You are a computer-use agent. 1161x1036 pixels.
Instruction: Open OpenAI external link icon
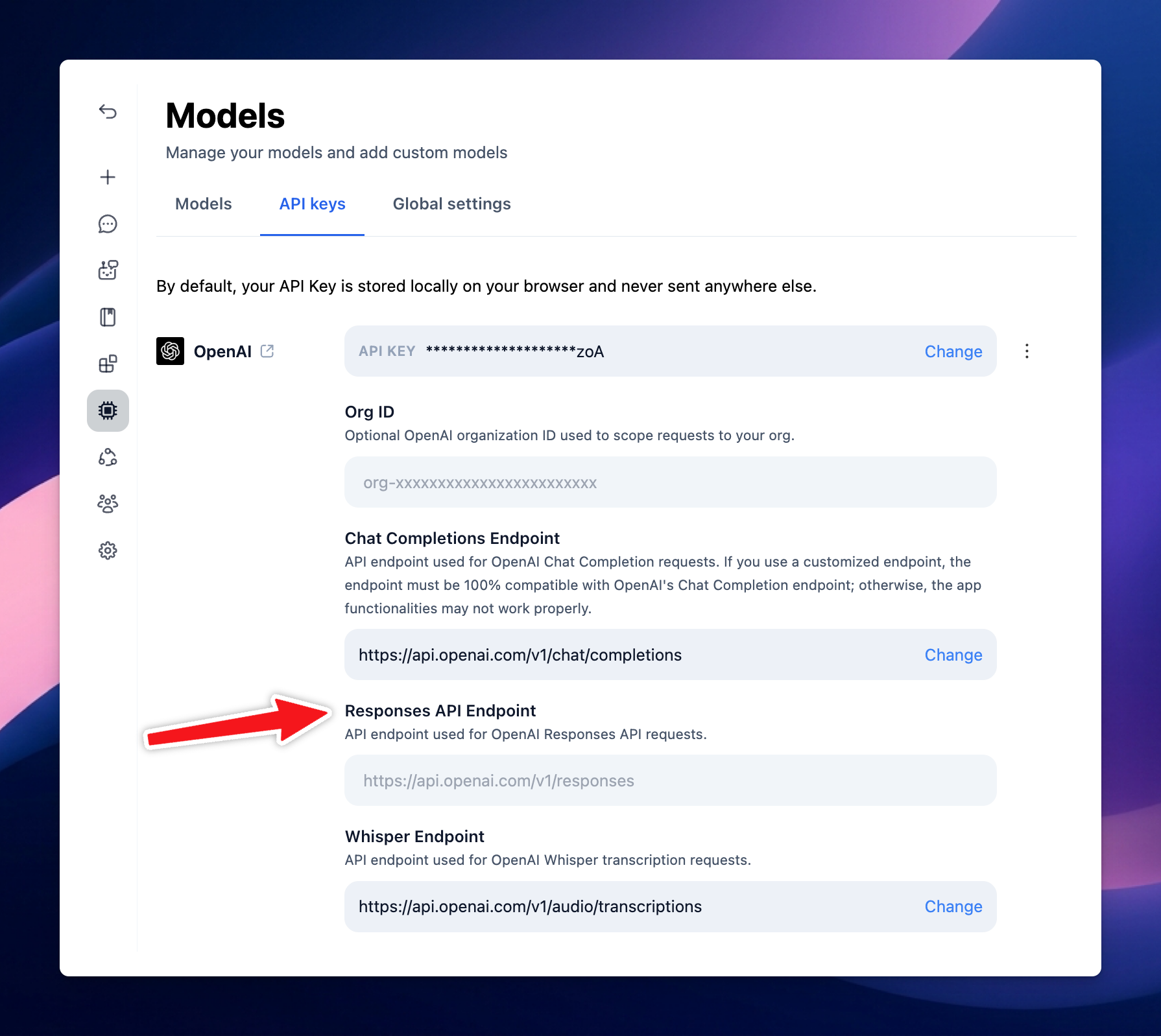[x=267, y=351]
